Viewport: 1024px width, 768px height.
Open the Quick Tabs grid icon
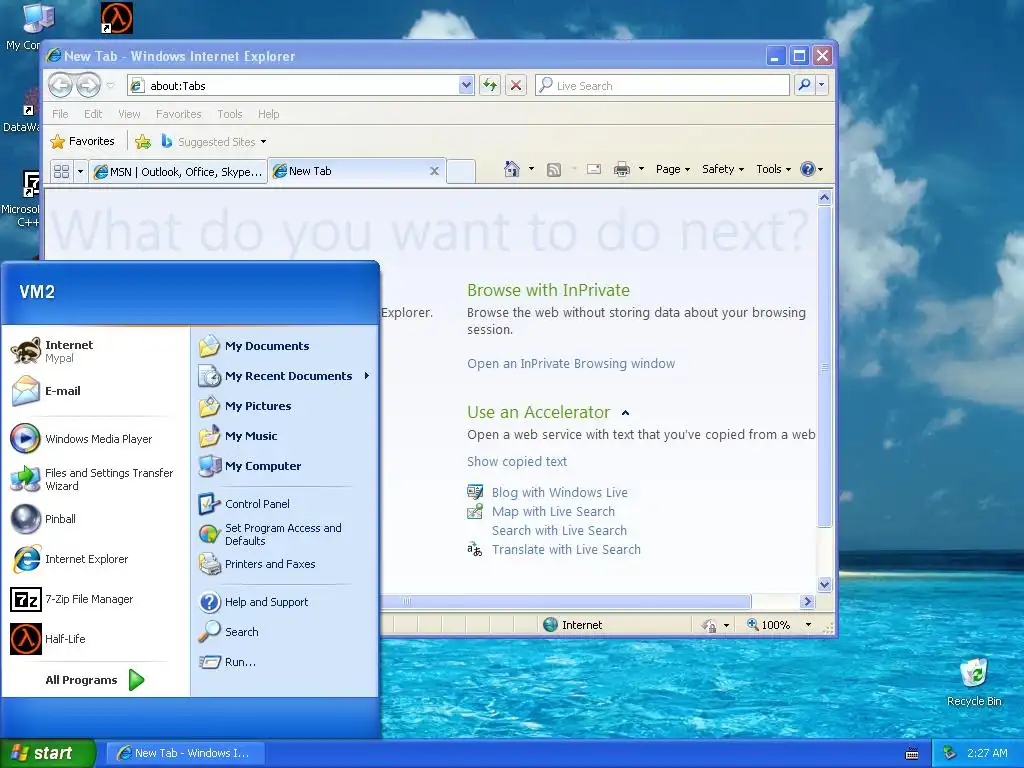click(x=61, y=171)
